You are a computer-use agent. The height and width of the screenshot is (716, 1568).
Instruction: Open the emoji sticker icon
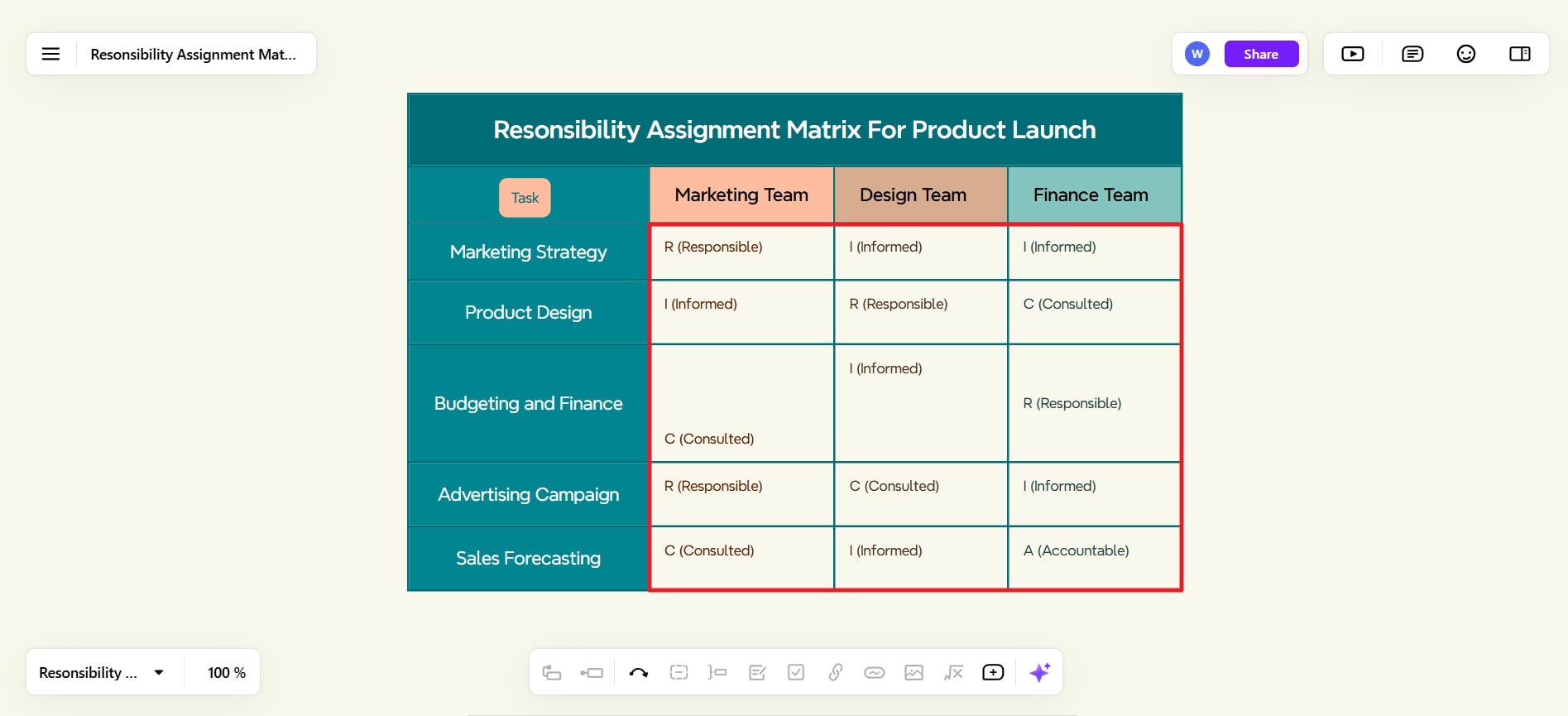[x=1466, y=54]
